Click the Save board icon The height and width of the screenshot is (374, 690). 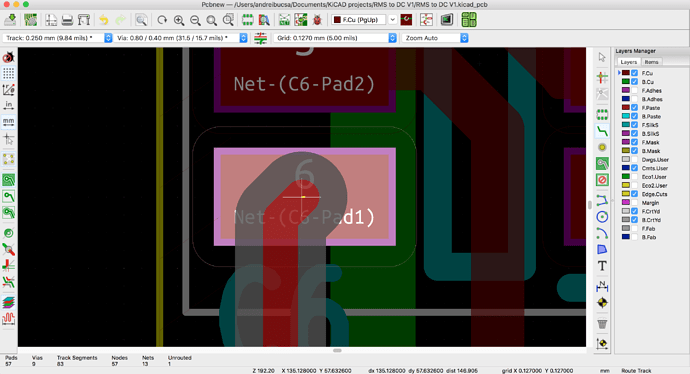pos(10,20)
